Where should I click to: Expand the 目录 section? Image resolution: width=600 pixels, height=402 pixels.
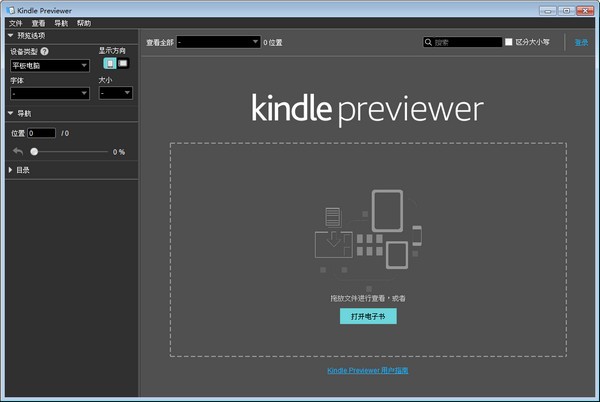coord(20,170)
